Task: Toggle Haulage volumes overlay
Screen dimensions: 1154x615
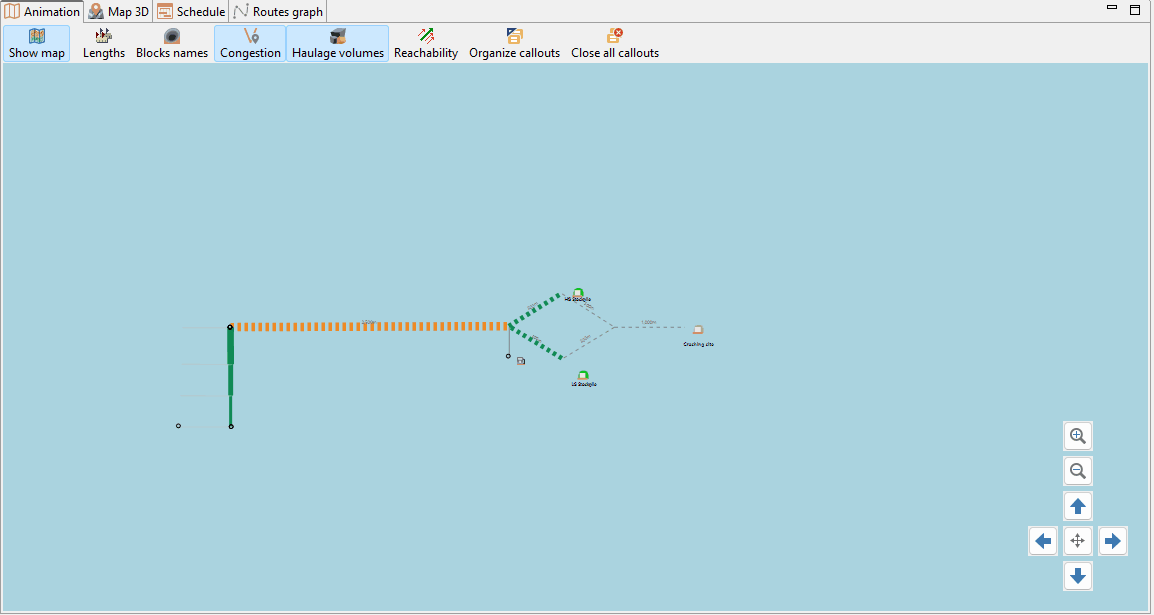Action: 338,43
